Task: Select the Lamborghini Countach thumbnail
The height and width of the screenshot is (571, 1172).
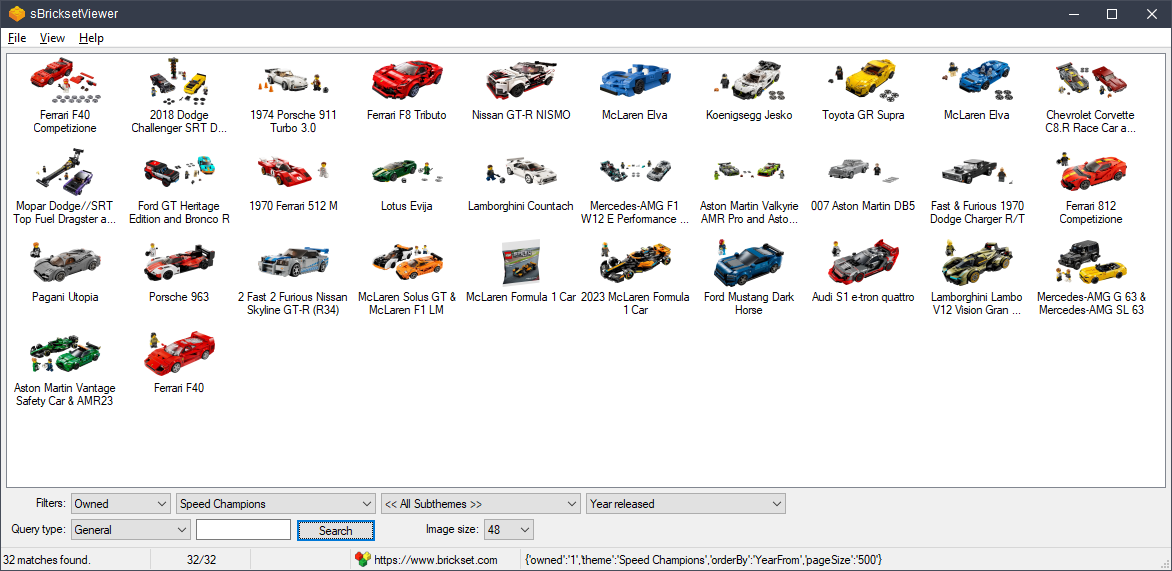Action: point(520,171)
